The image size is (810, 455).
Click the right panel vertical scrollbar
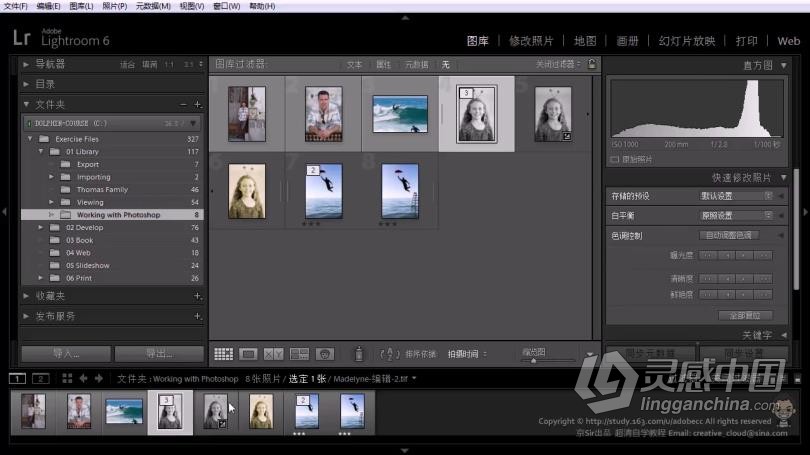click(x=796, y=227)
